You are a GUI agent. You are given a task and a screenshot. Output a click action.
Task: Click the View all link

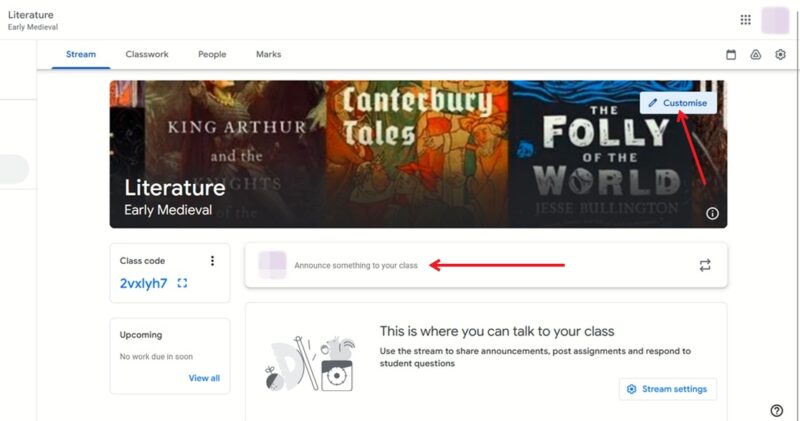pos(204,378)
